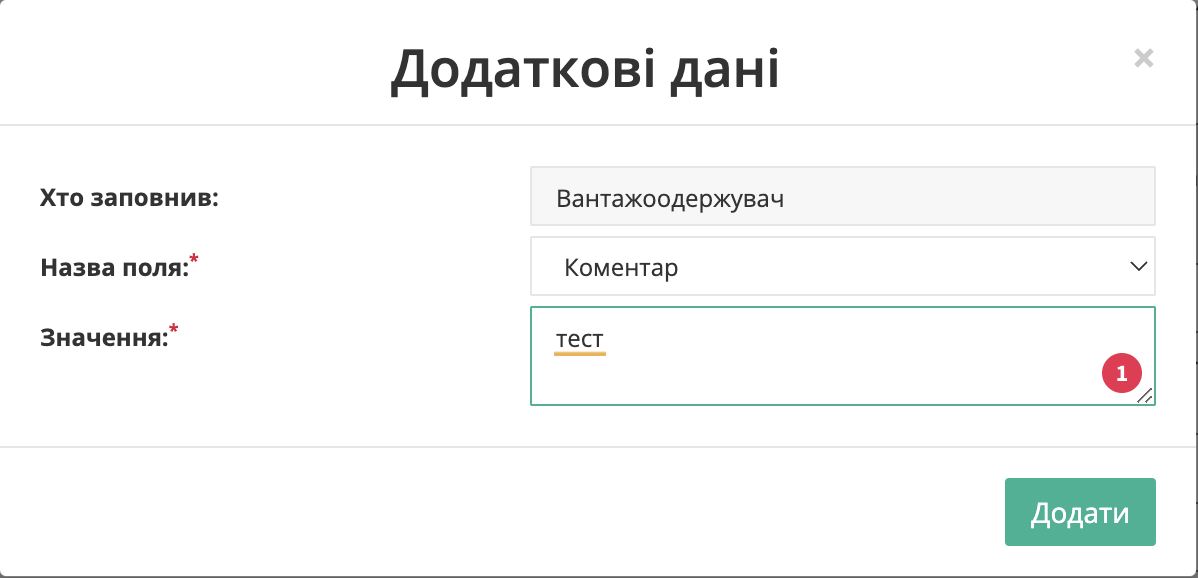Click blank footer area left of Додати
The height and width of the screenshot is (578, 1198).
point(497,512)
